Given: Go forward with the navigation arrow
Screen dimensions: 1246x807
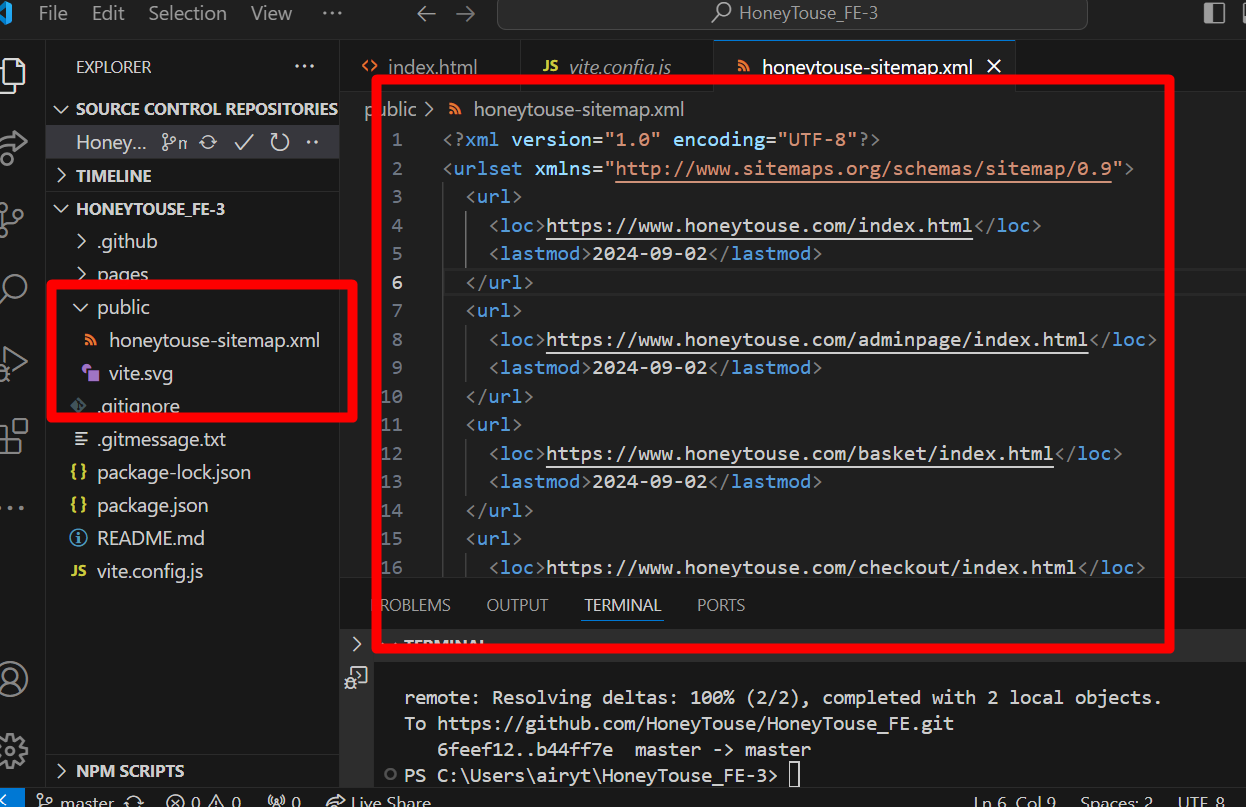Looking at the screenshot, I should (x=465, y=14).
